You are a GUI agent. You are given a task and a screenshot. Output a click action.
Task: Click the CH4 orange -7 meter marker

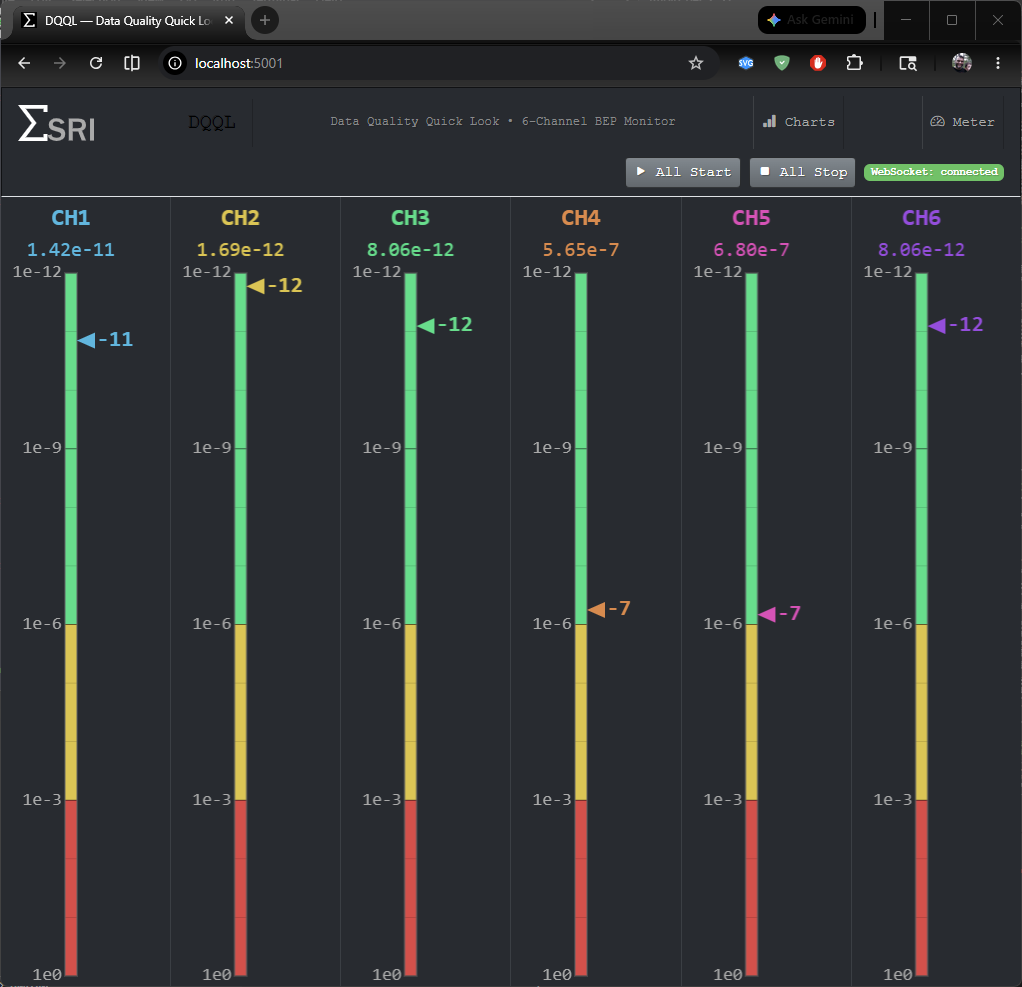(x=609, y=609)
